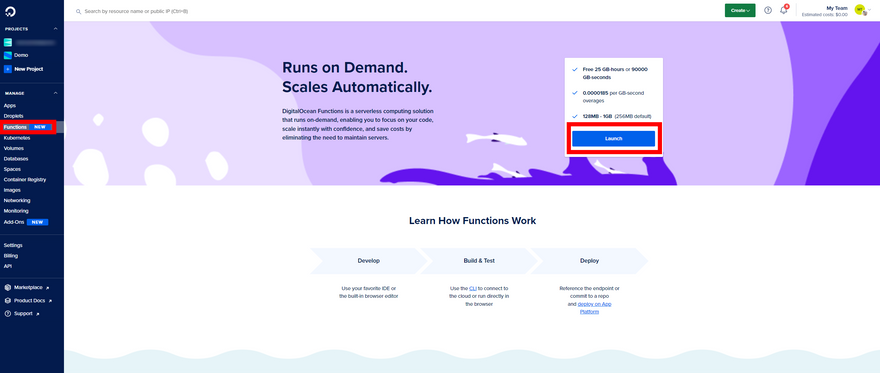Click the Marketplace icon in sidebar

[x=8, y=287]
